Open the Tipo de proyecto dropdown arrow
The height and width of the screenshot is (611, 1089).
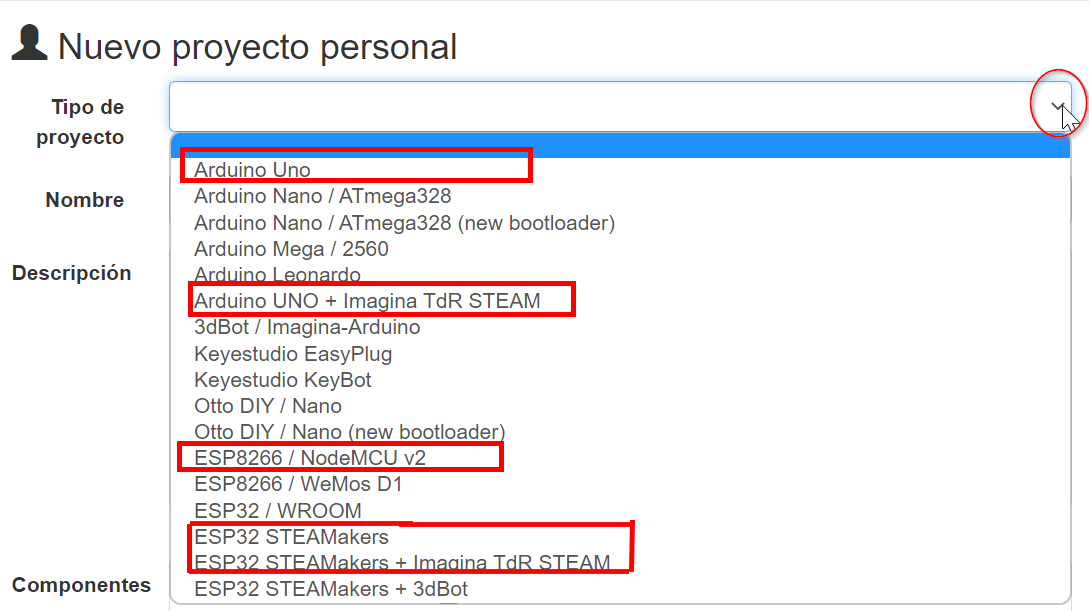(1057, 106)
